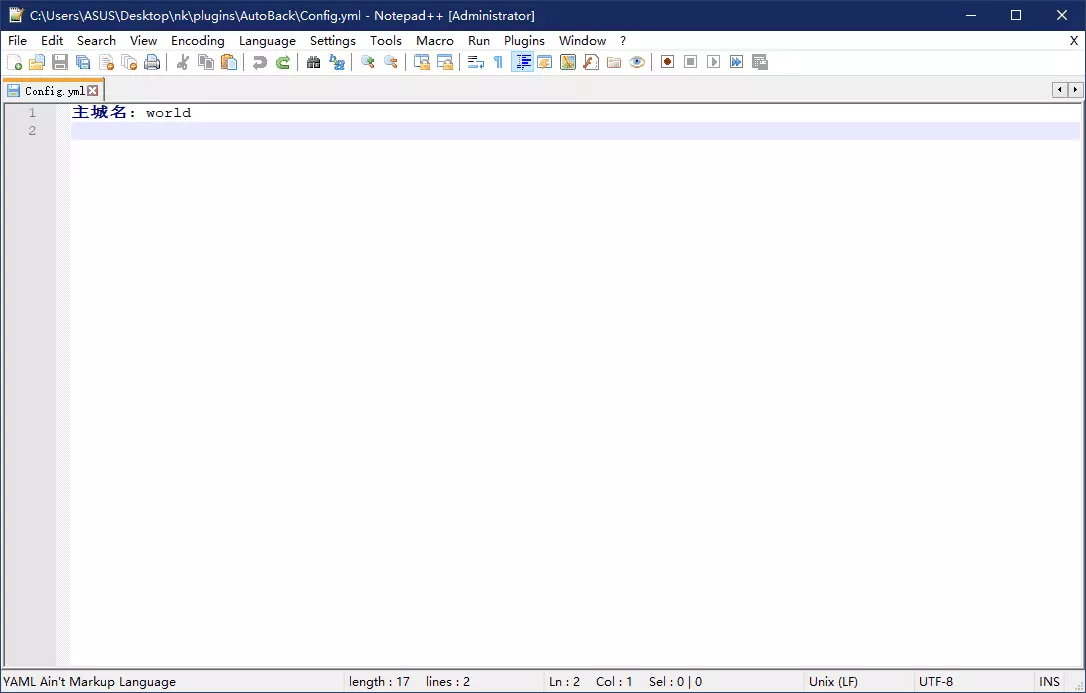Image resolution: width=1086 pixels, height=693 pixels.
Task: Close the Config.yml tab with red X
Action: click(93, 91)
